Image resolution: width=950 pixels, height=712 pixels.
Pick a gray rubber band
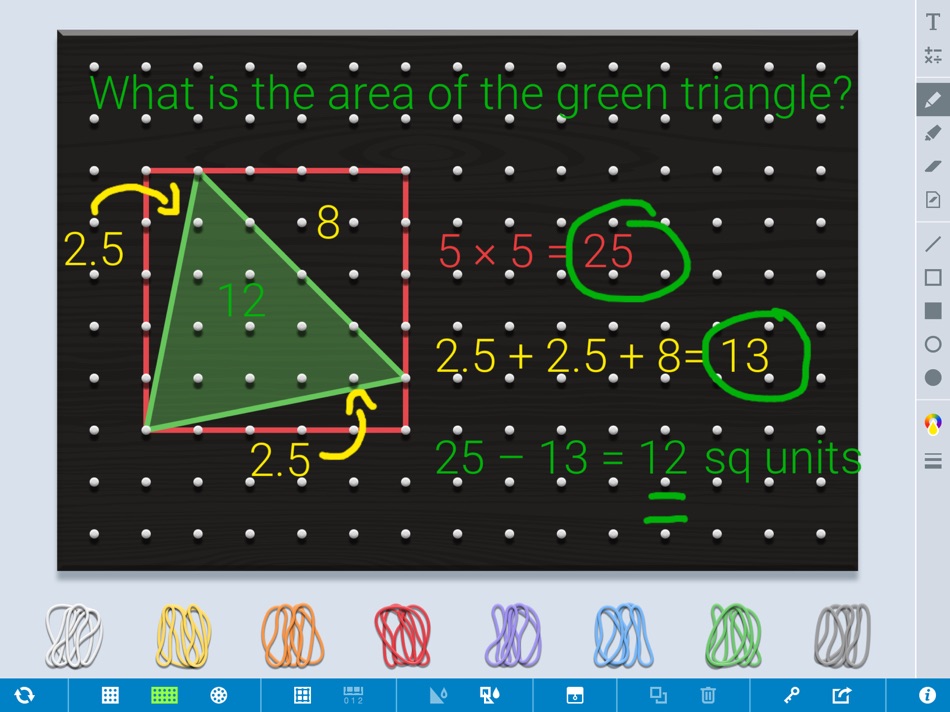[843, 636]
